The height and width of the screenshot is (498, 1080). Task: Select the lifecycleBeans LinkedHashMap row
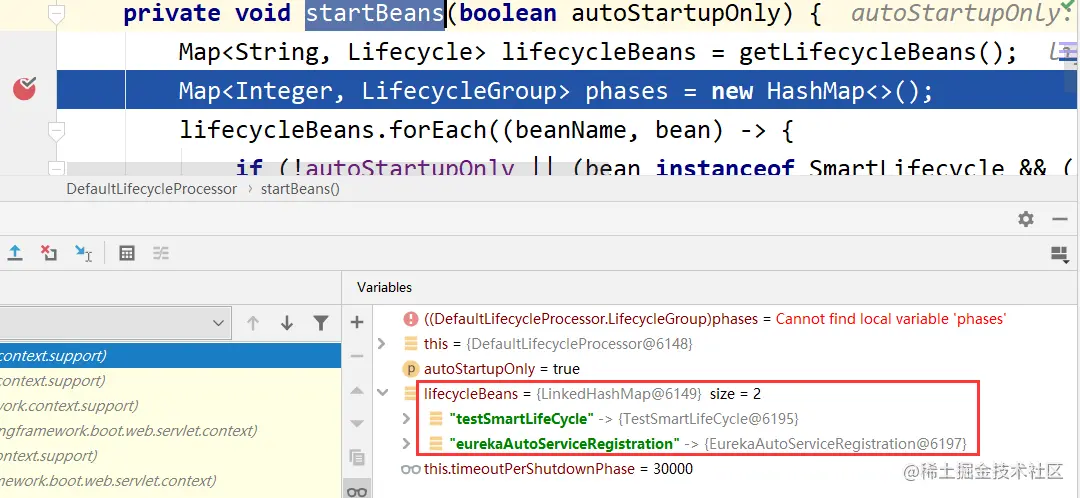(725, 394)
